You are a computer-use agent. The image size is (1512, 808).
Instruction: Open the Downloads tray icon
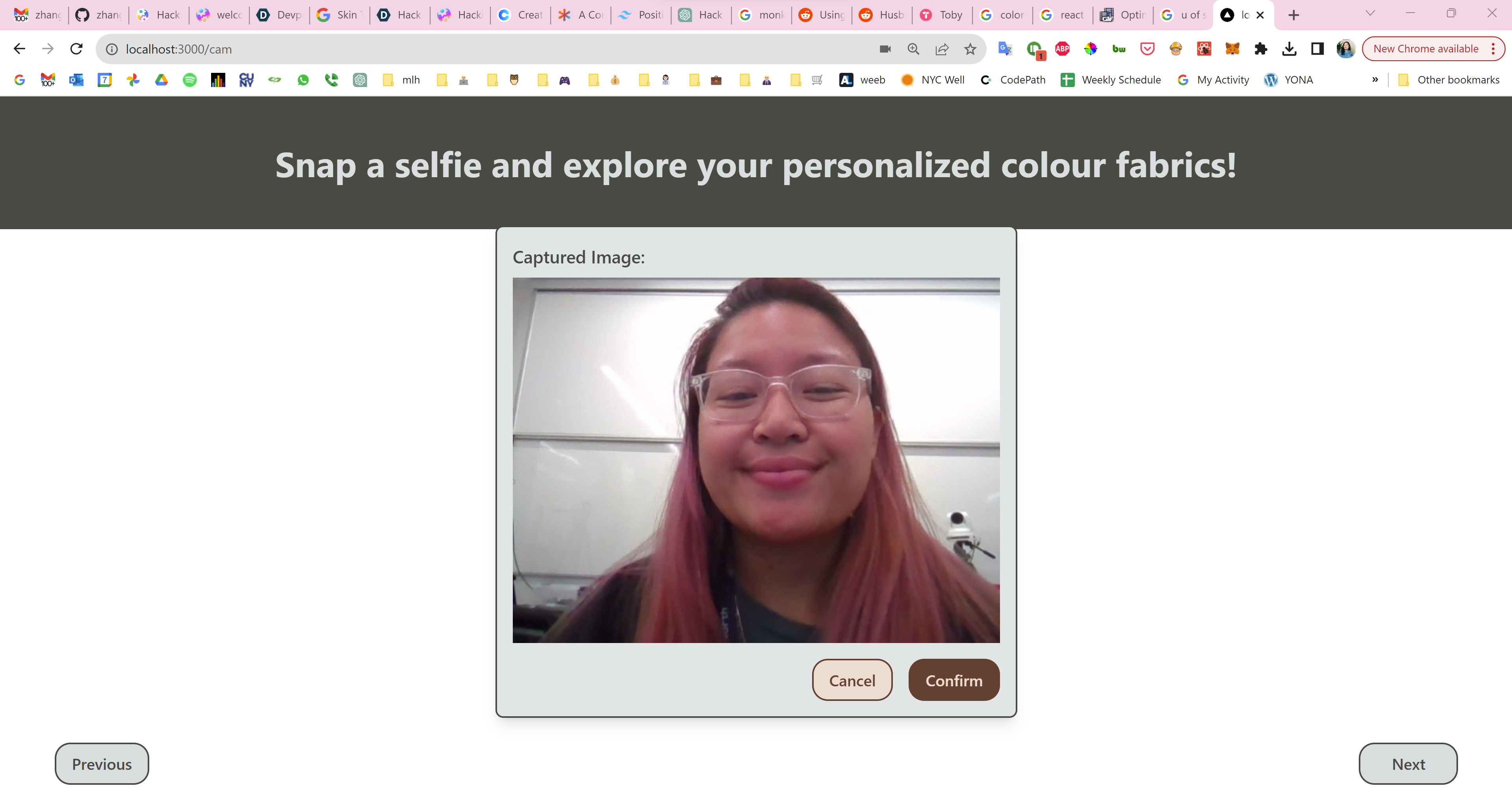(1289, 49)
